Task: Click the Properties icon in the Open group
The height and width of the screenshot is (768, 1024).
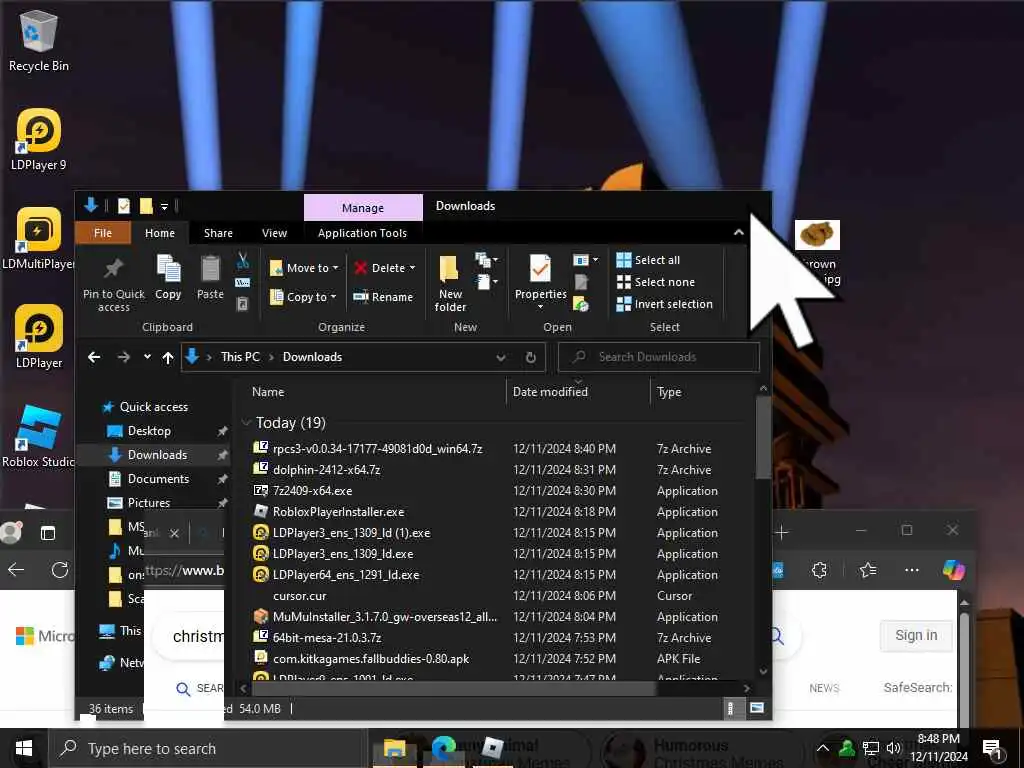Action: 540,268
